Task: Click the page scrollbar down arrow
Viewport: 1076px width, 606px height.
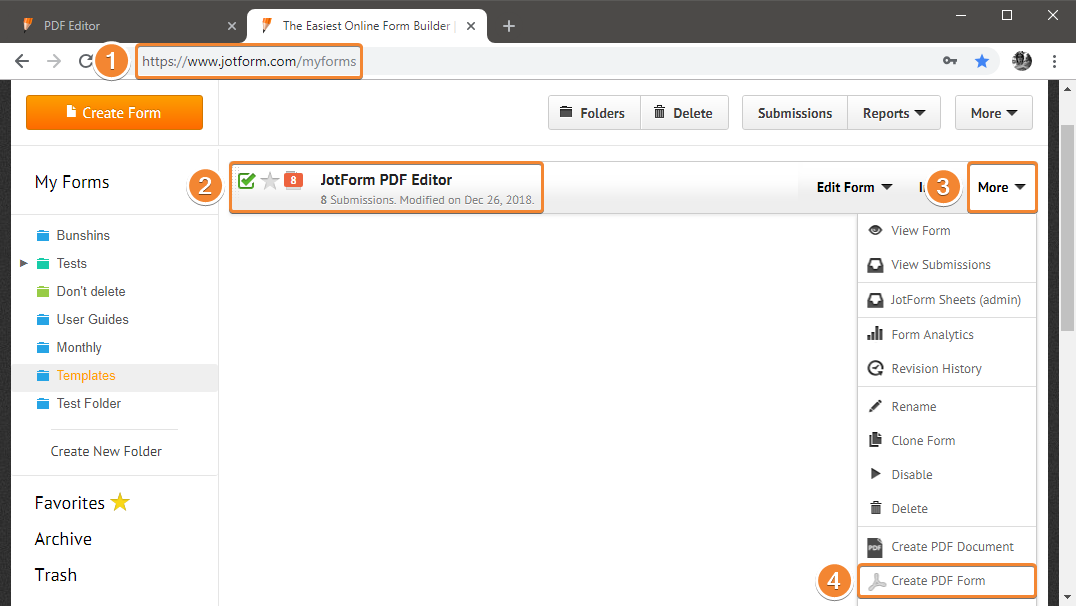Action: click(x=1067, y=597)
